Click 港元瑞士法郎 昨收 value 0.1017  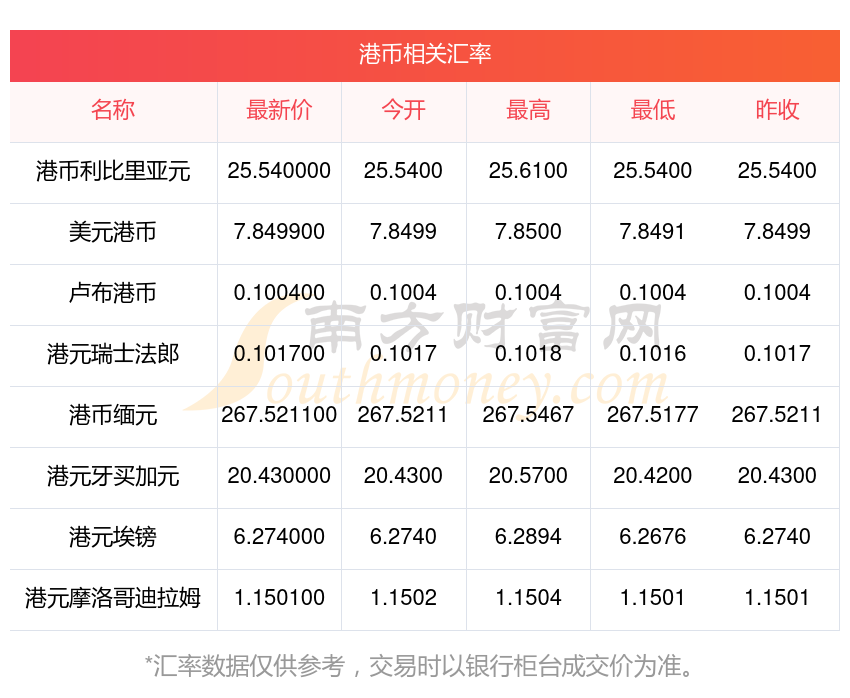777,354
